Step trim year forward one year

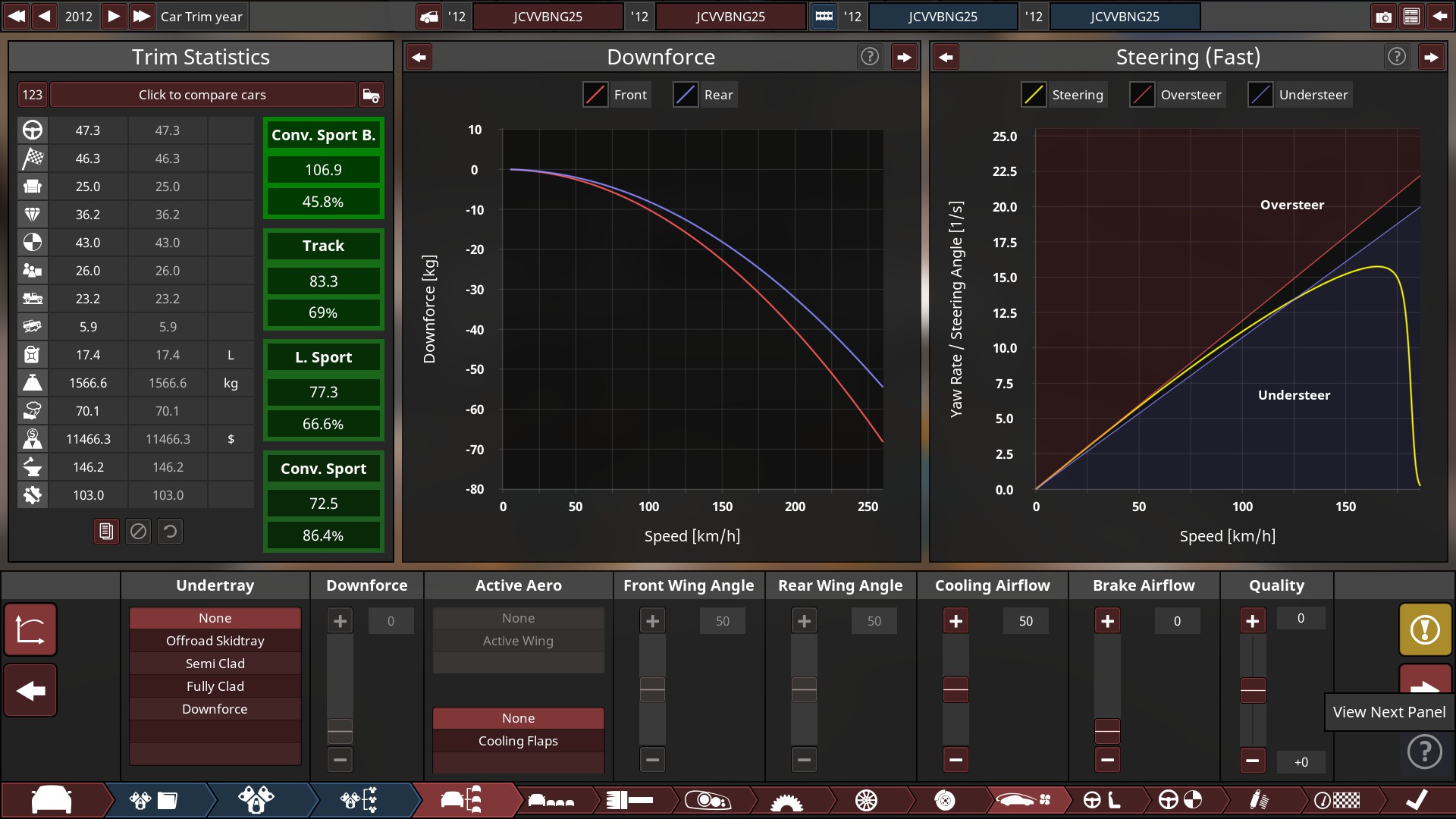[x=113, y=16]
